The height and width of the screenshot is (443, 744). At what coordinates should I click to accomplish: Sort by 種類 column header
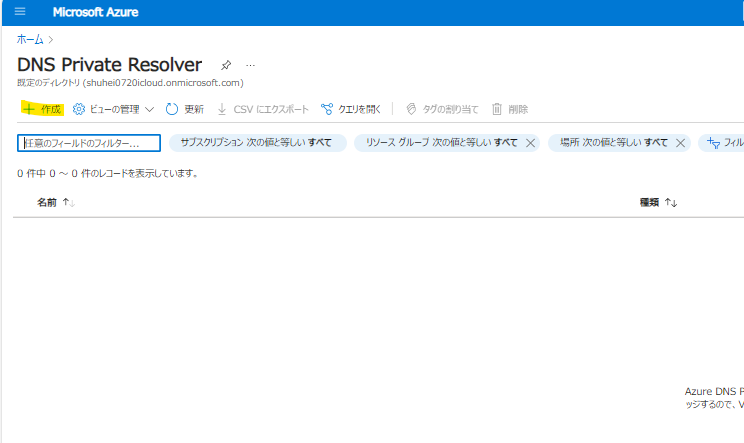(x=658, y=203)
